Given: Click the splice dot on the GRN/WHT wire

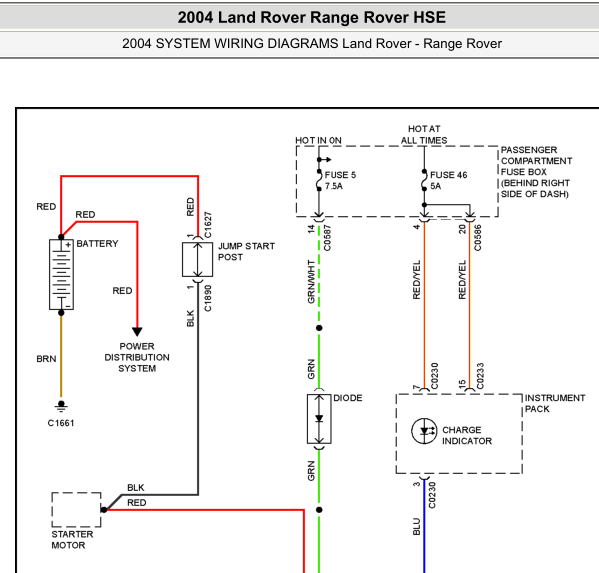Looking at the screenshot, I should point(319,328).
